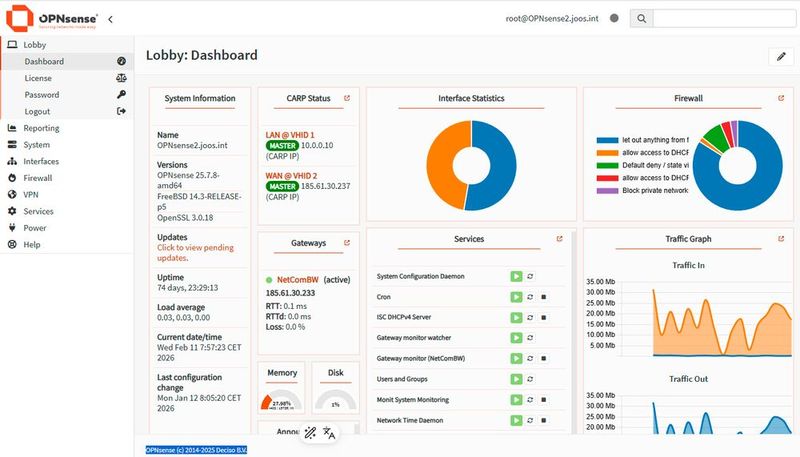Click the OPNsense logo
The height and width of the screenshot is (457, 800).
(x=51, y=18)
